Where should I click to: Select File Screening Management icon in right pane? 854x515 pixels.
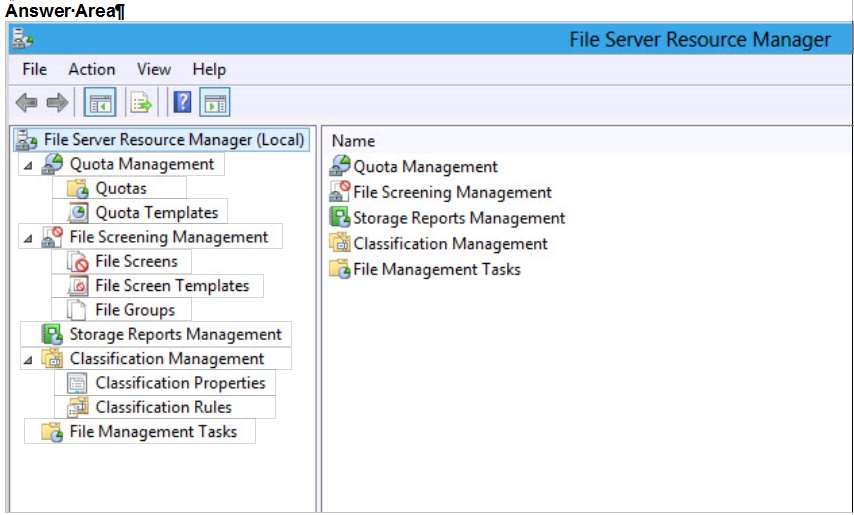340,192
